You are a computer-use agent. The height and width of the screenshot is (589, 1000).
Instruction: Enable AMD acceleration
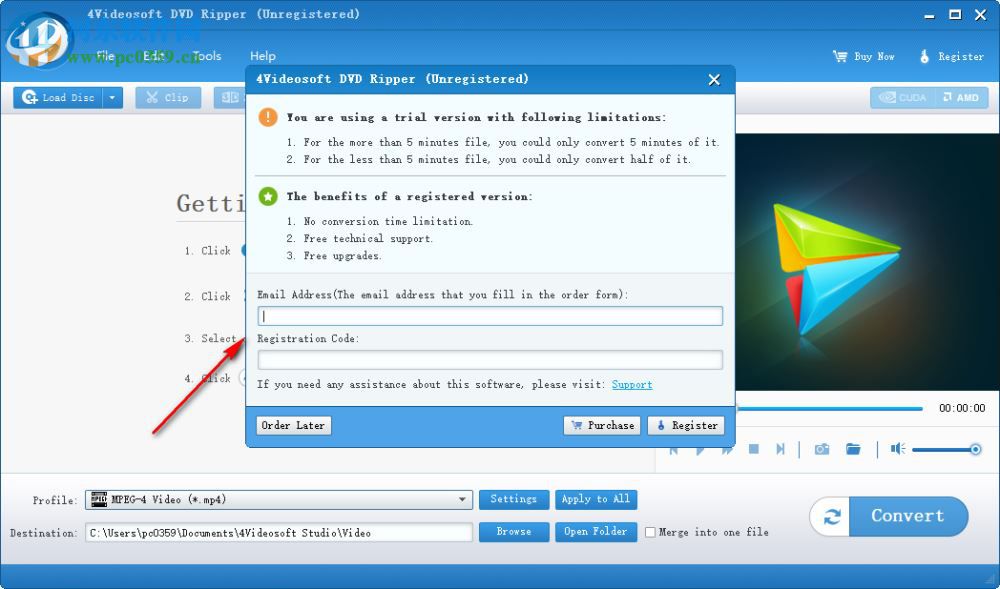(x=961, y=97)
